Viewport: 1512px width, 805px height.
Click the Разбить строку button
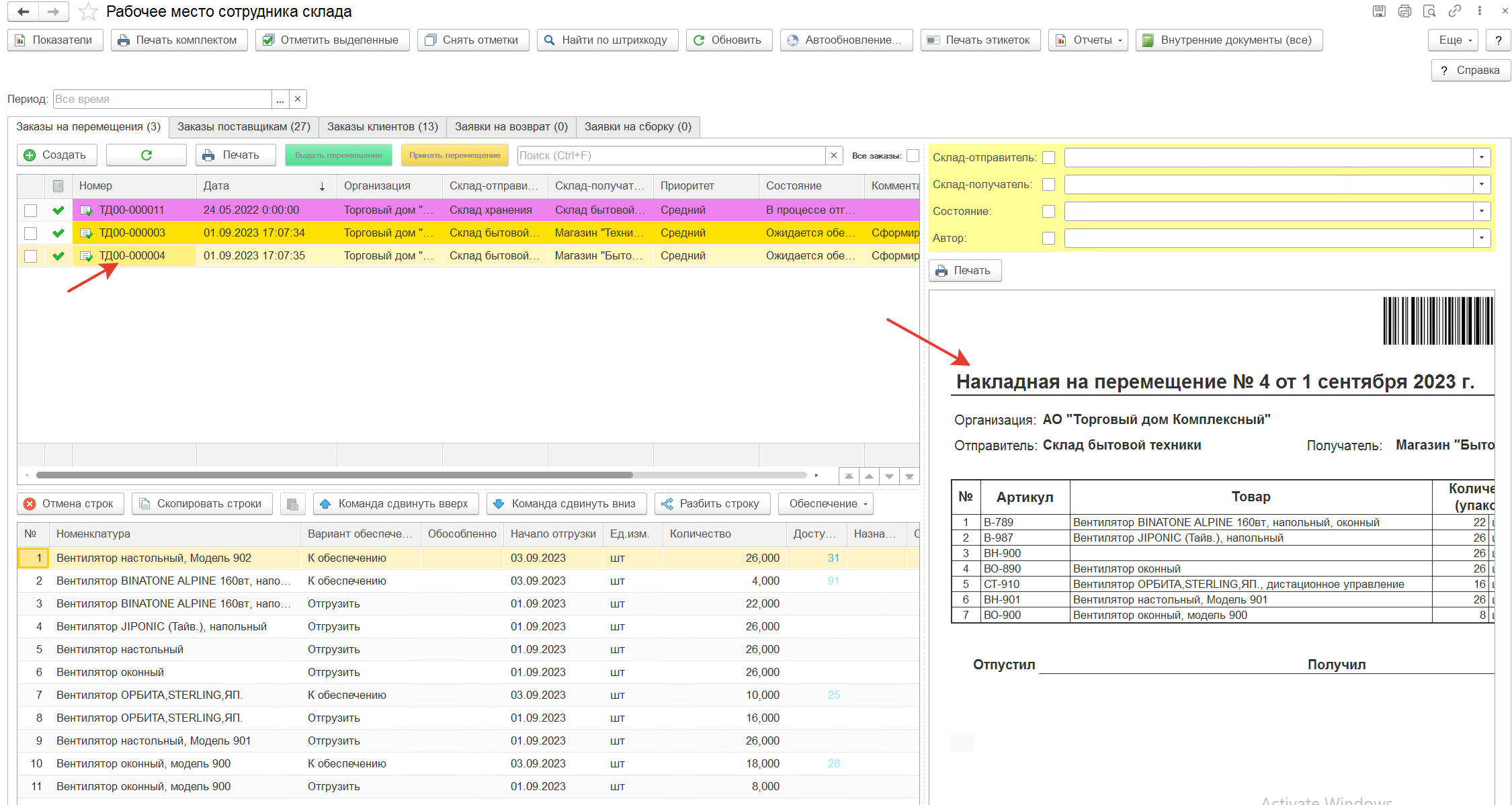click(x=711, y=504)
